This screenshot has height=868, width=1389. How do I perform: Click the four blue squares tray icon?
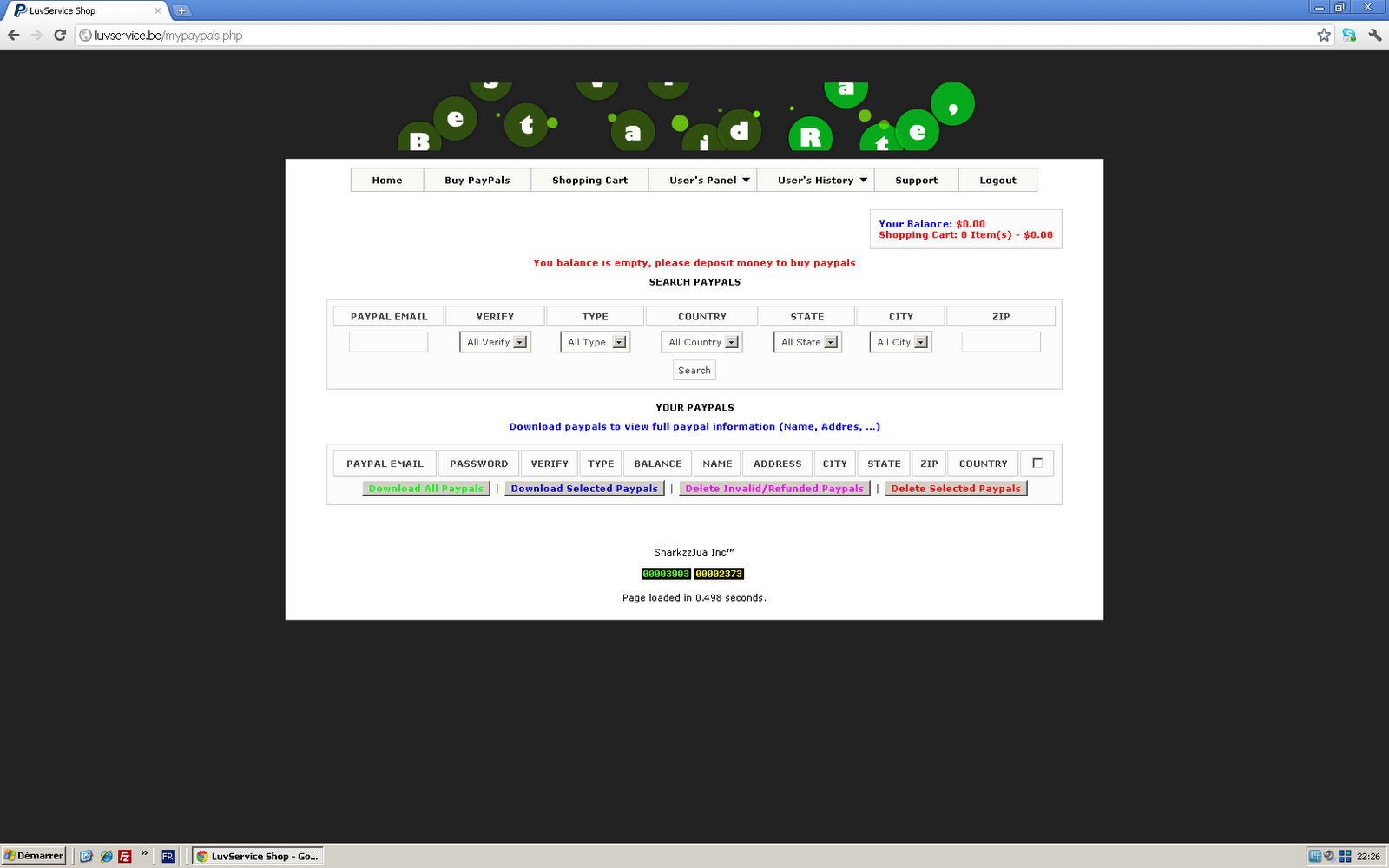pos(1345,856)
